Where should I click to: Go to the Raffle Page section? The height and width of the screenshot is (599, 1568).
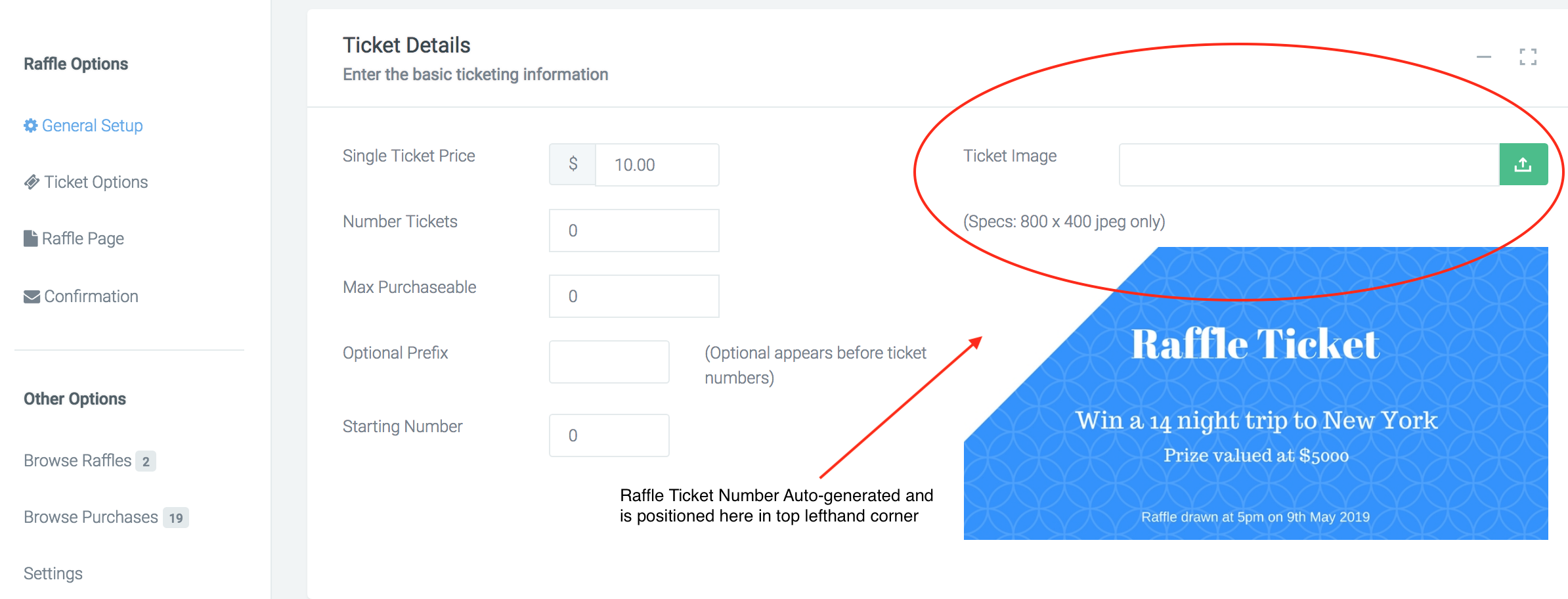[83, 238]
